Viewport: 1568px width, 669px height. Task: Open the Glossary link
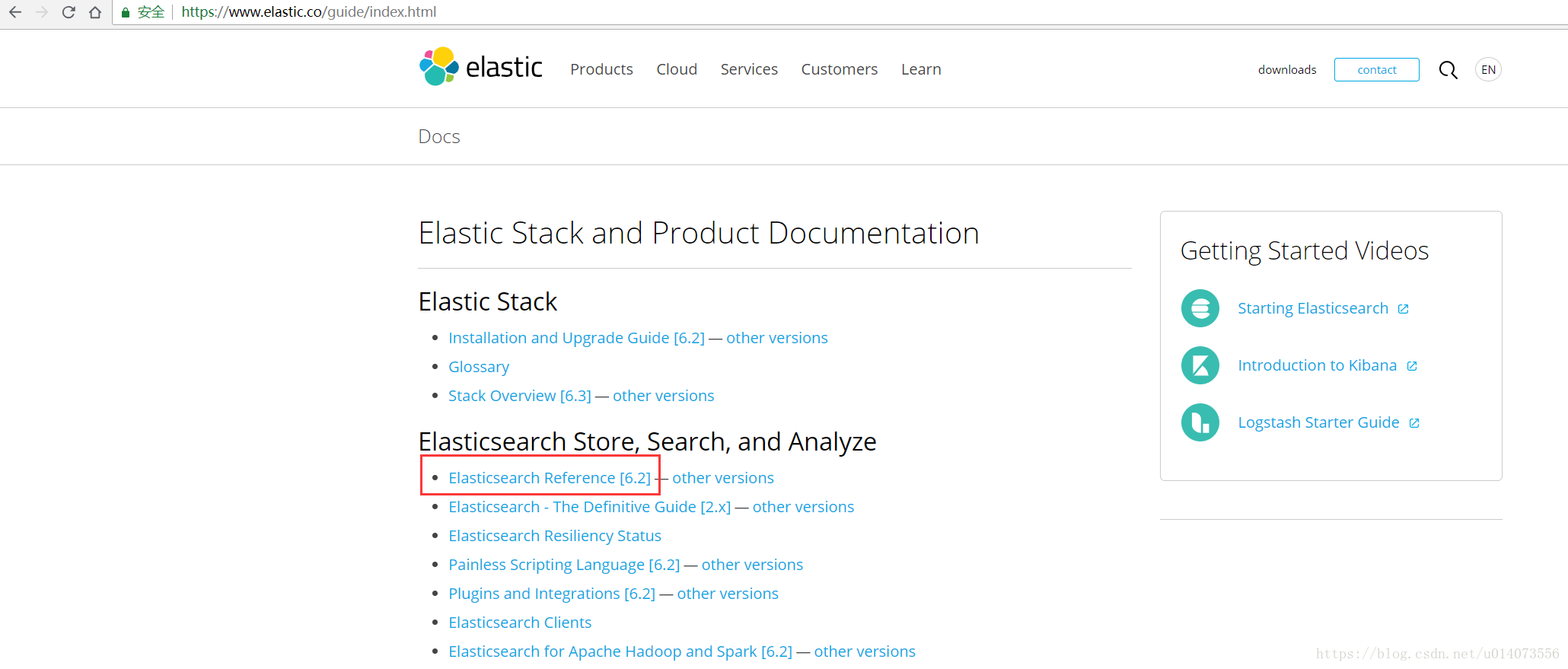[x=479, y=367]
